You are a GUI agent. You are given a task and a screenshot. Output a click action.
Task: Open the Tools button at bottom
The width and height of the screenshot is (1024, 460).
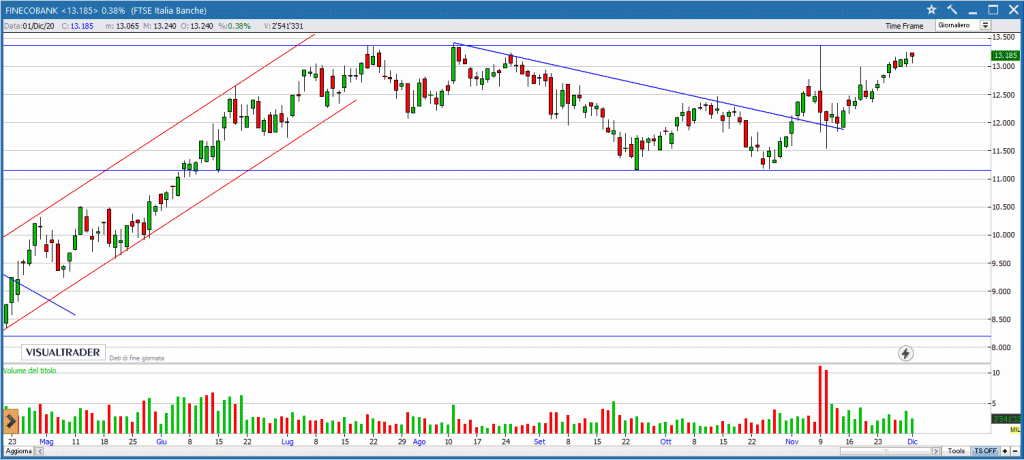coord(957,451)
